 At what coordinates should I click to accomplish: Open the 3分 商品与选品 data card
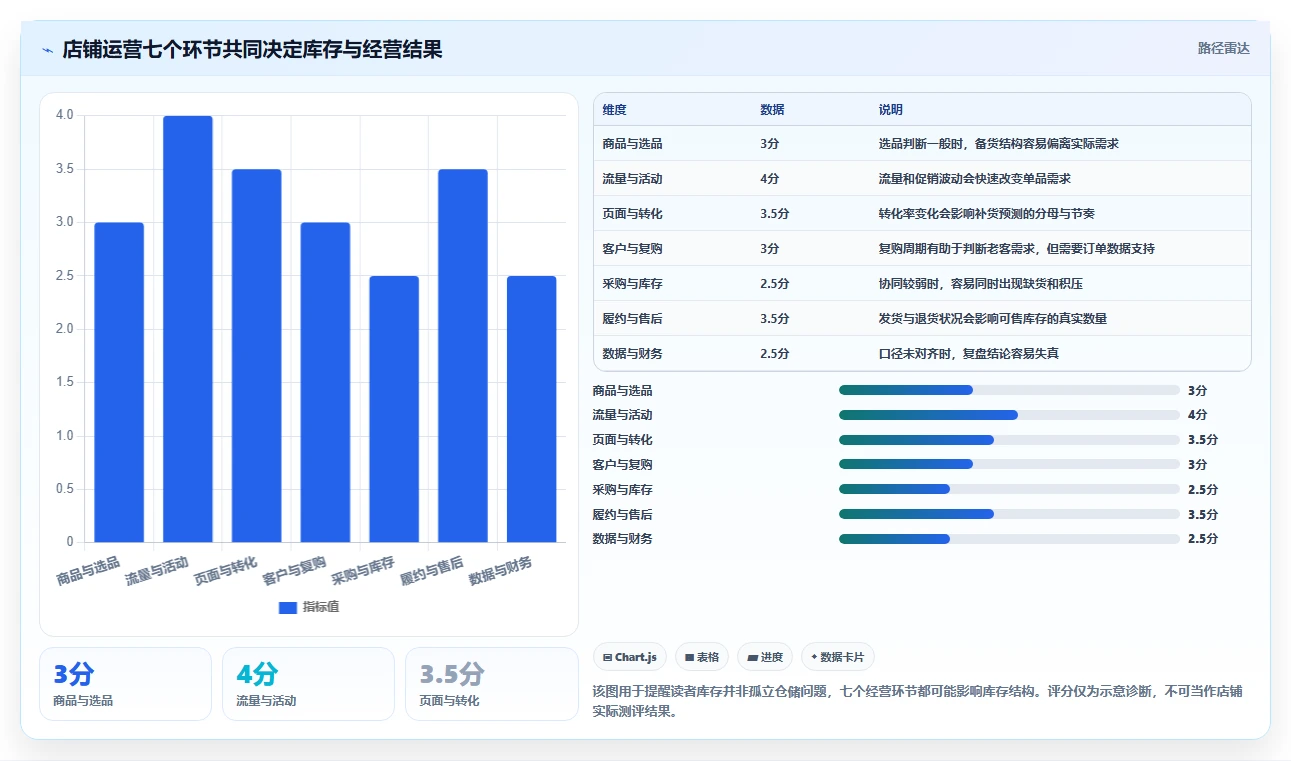(x=125, y=684)
